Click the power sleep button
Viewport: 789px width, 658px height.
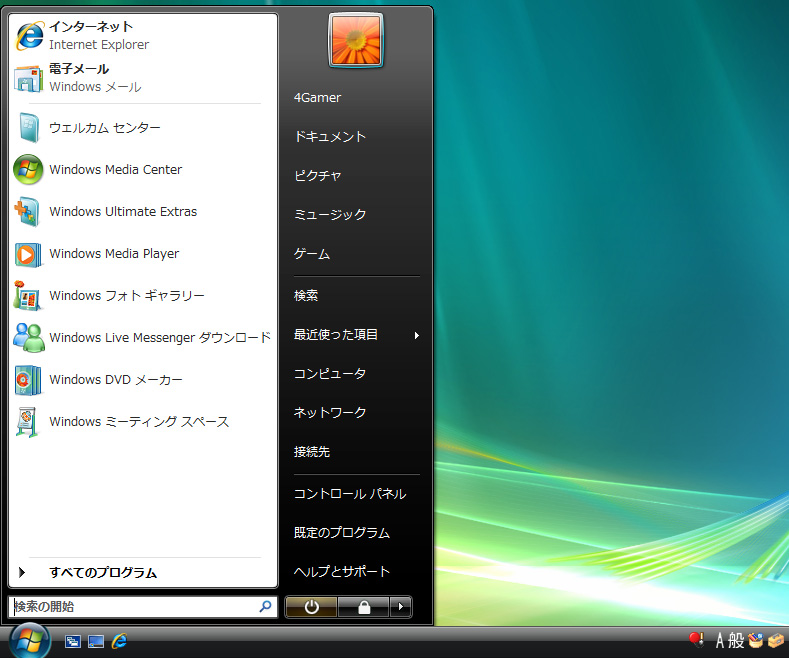(x=311, y=607)
